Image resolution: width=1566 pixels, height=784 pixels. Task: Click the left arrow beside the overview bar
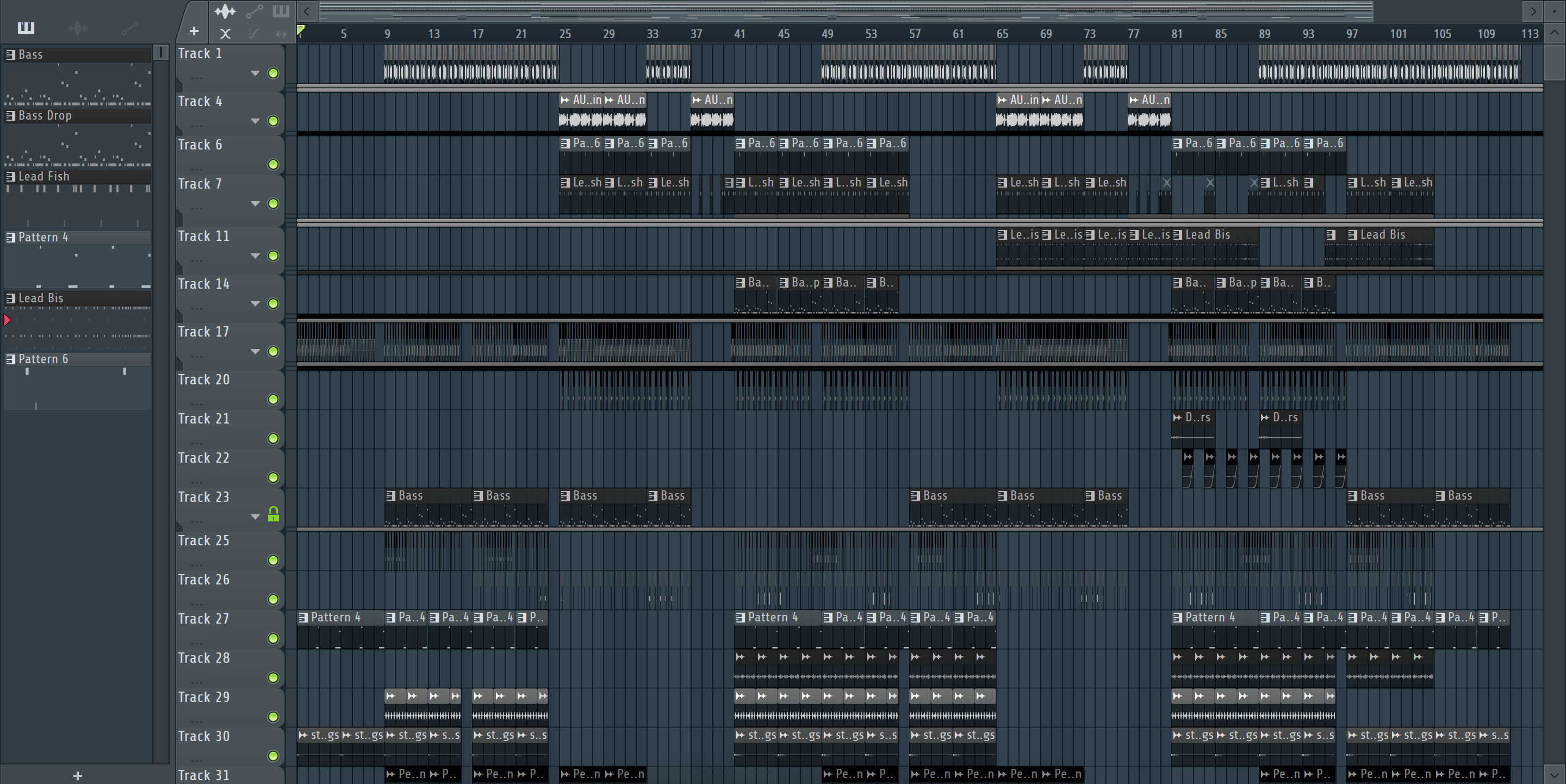[306, 11]
